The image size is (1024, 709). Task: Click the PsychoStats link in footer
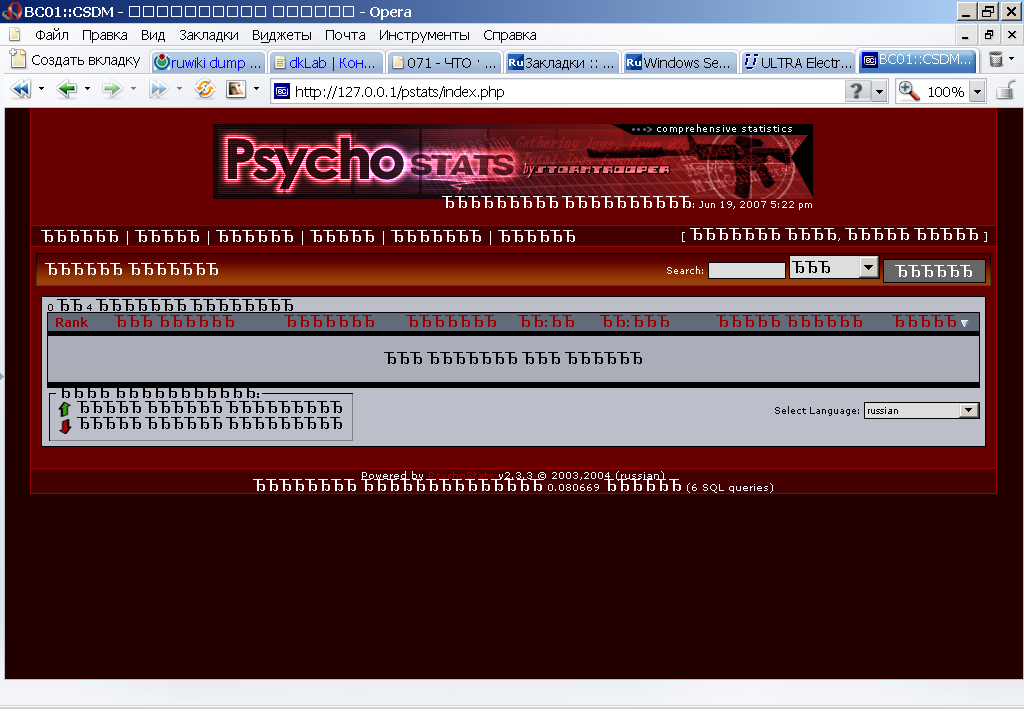461,475
